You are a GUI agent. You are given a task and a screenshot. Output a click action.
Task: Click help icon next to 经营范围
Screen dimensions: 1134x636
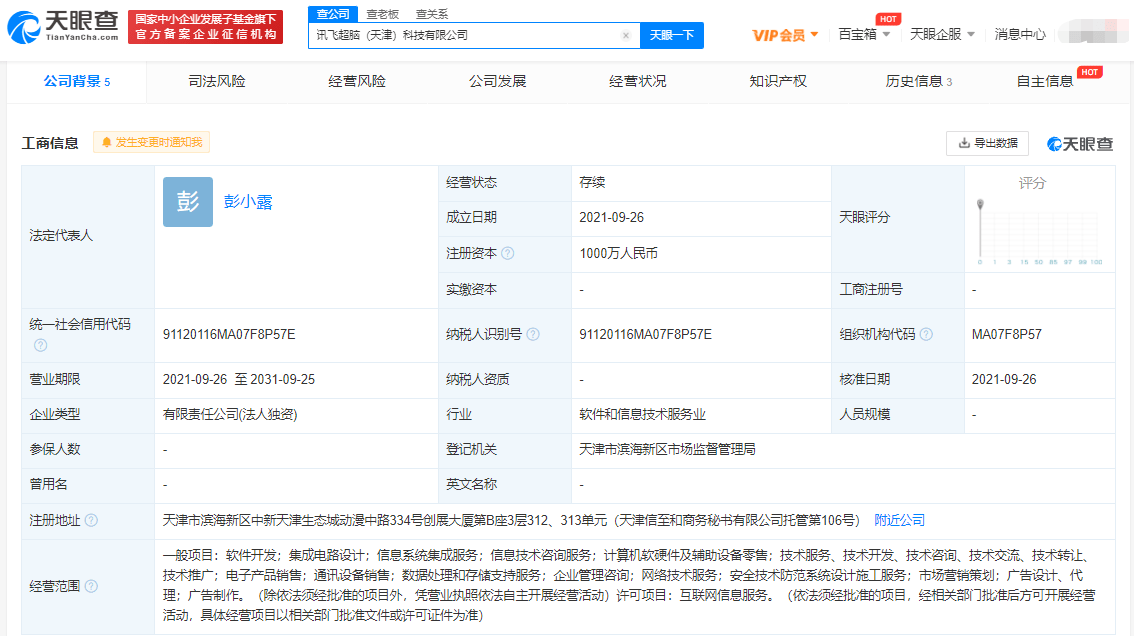(x=91, y=586)
